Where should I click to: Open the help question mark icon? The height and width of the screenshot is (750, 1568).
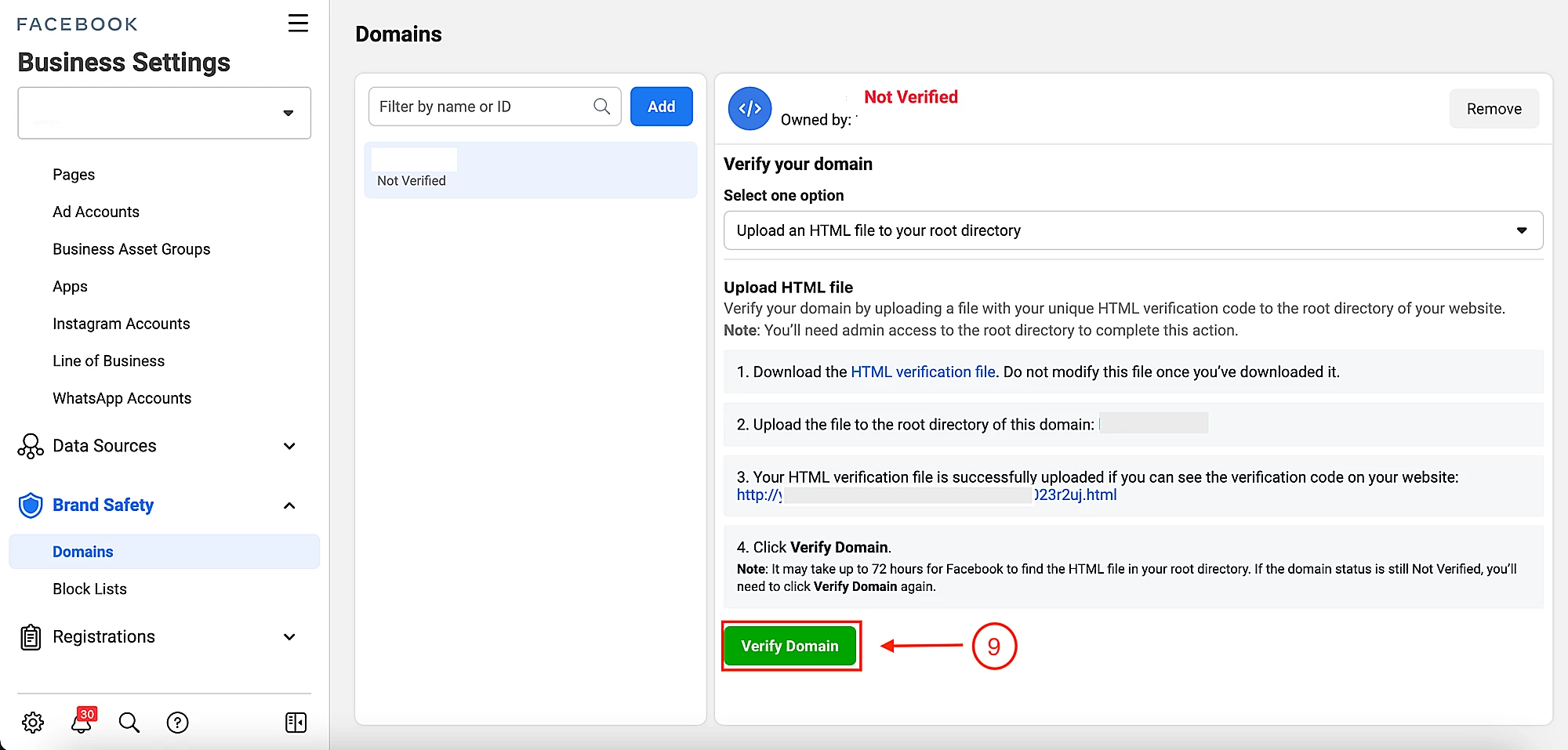(178, 723)
